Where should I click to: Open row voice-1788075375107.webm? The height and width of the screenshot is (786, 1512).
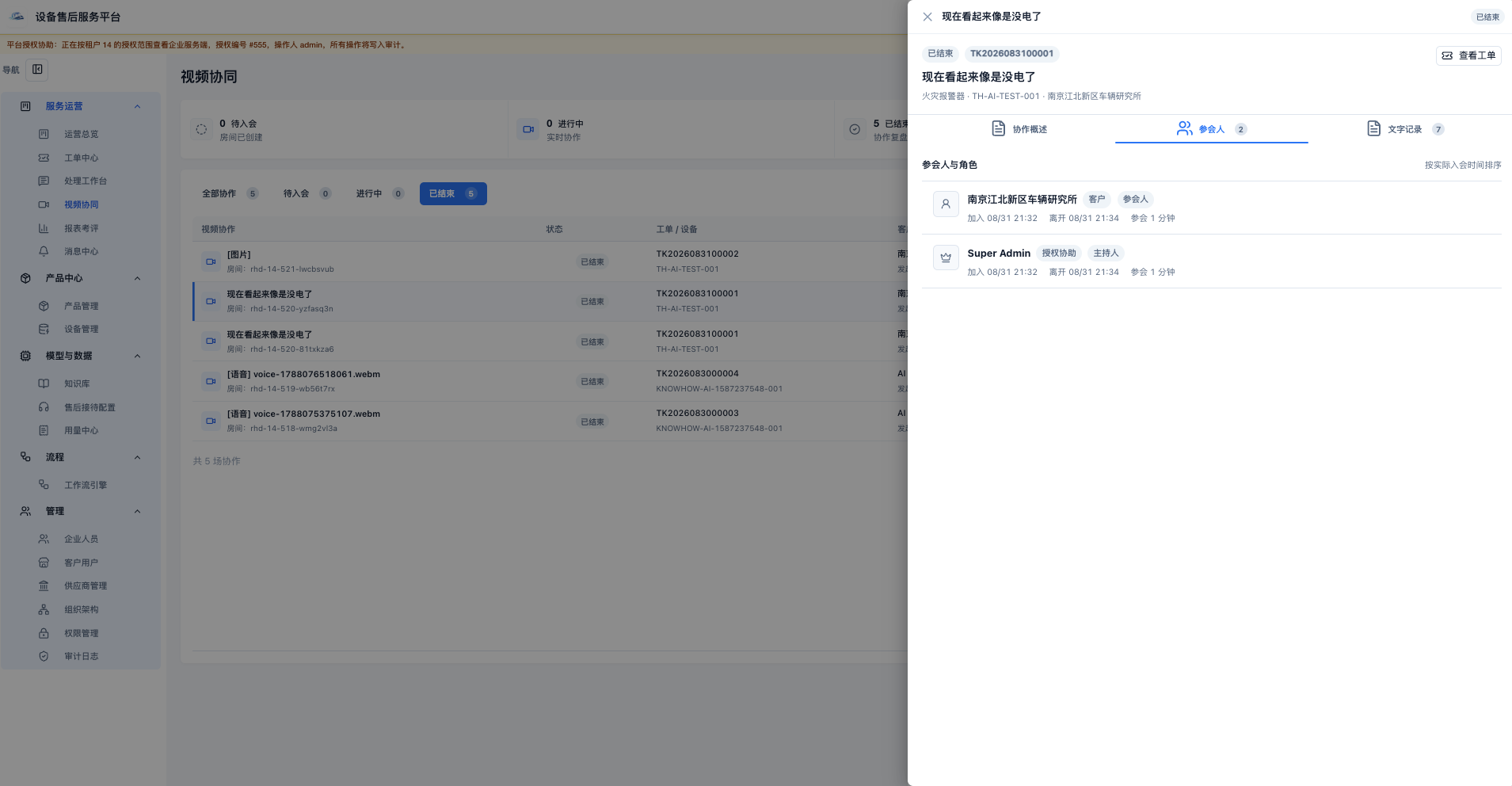550,421
